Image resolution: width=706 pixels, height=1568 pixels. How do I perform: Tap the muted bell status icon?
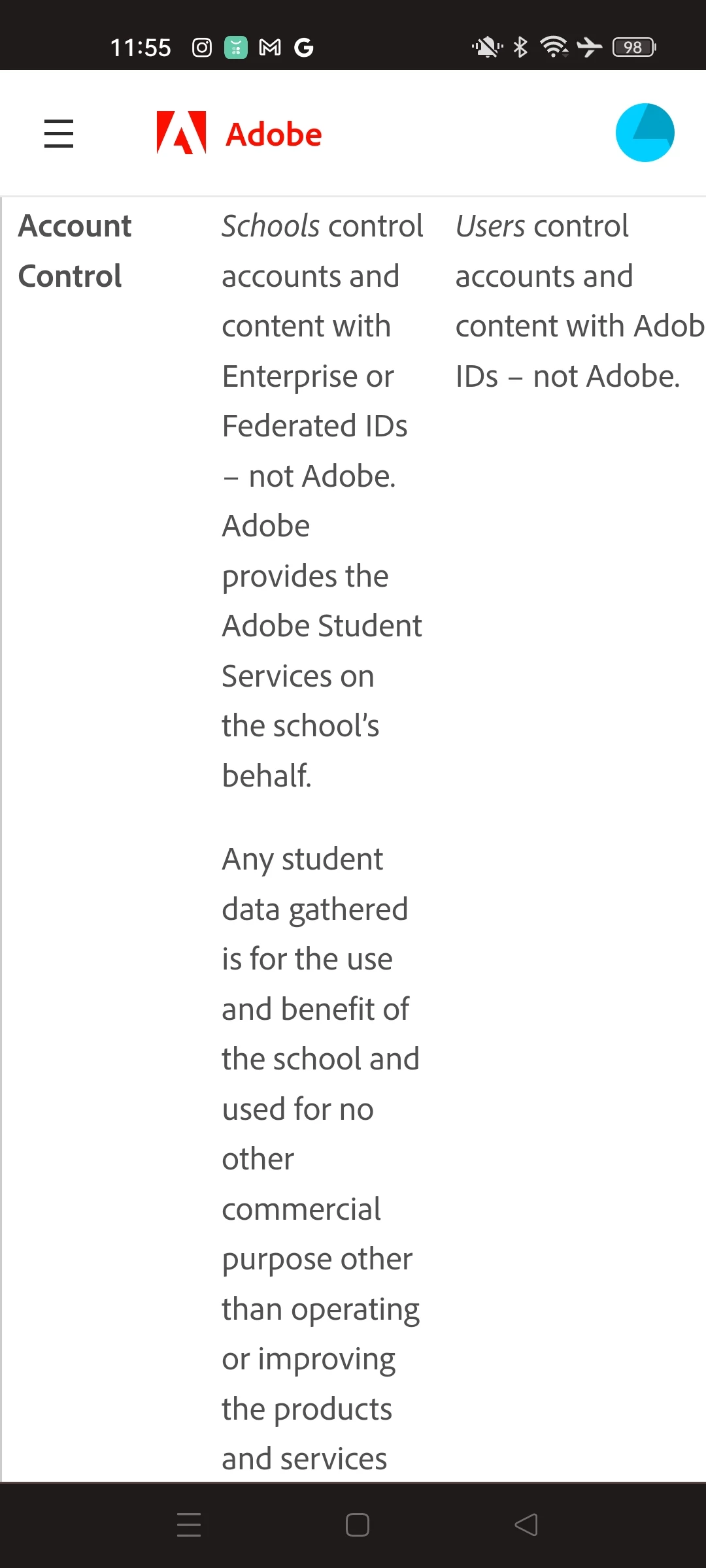(x=488, y=47)
